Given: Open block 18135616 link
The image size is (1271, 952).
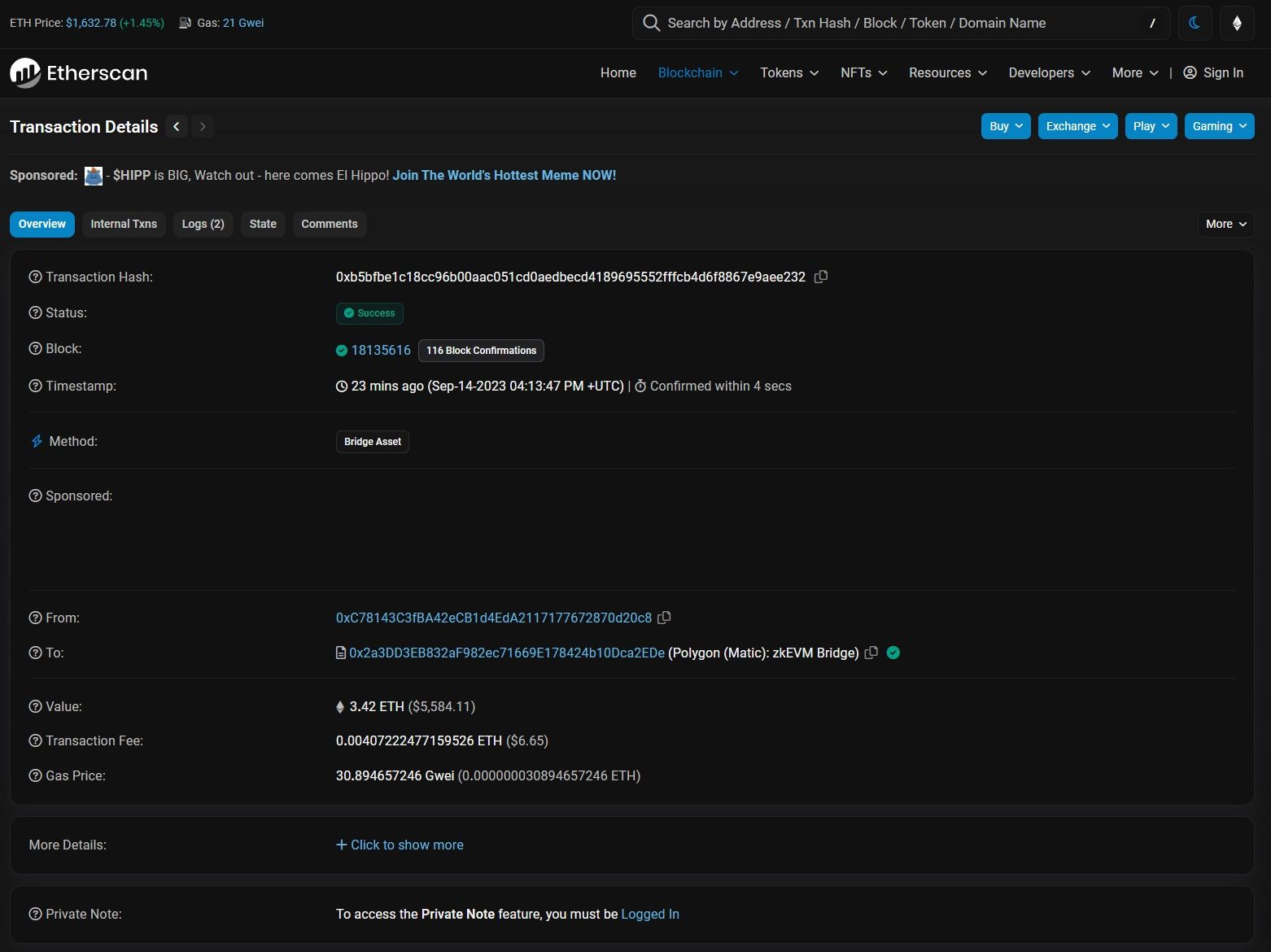Looking at the screenshot, I should 381,350.
